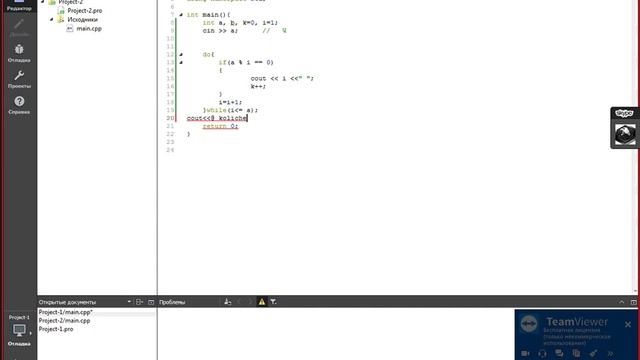
Task: Open Project-1.pro in open documents
Action: [56, 329]
